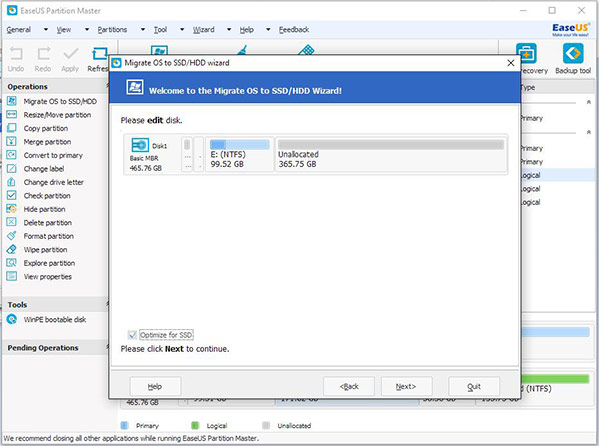
Task: Expand dropdown arrow next to Tool
Action: point(182,29)
